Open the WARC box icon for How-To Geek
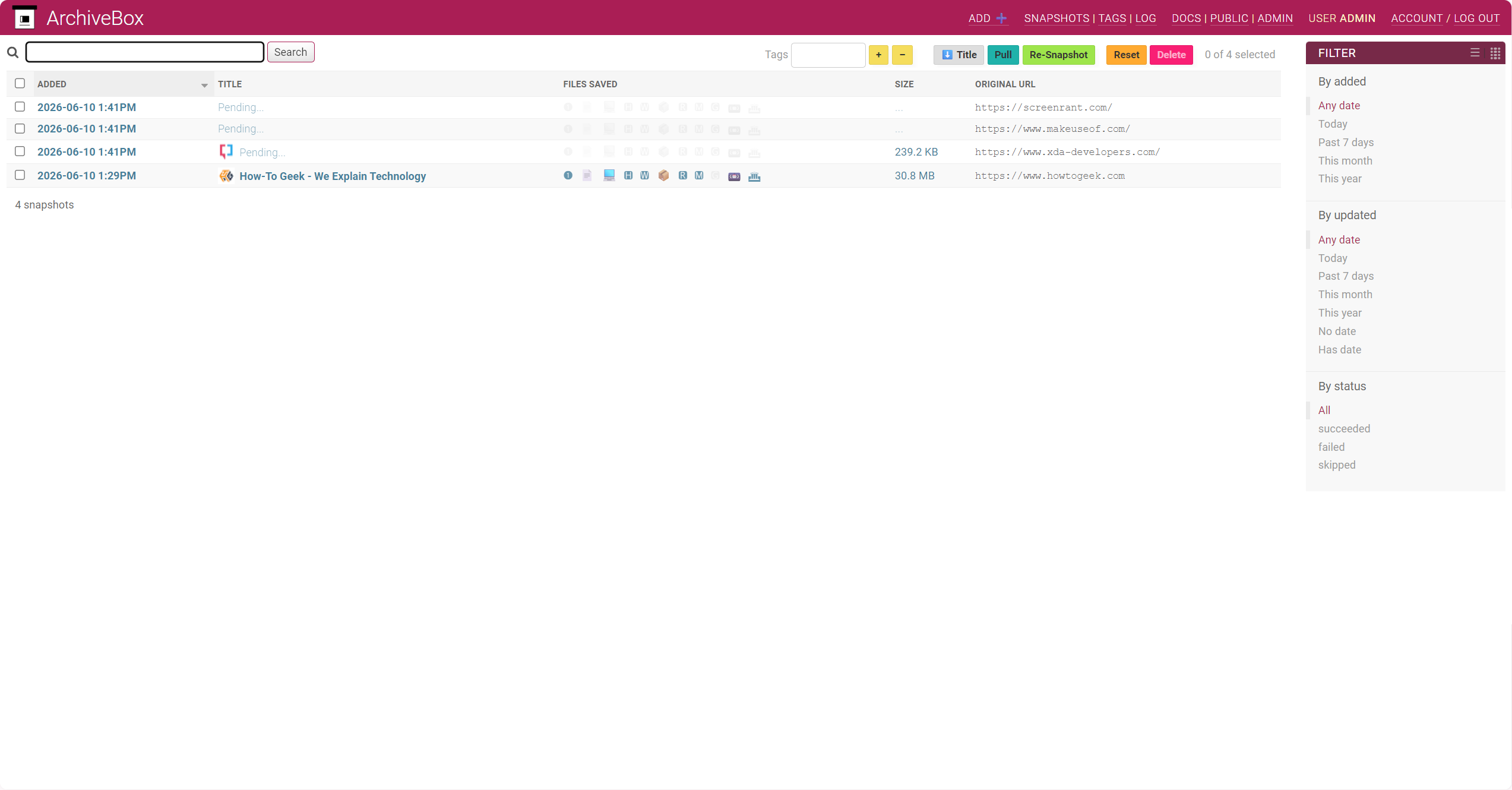This screenshot has height=790, width=1512. pos(663,175)
